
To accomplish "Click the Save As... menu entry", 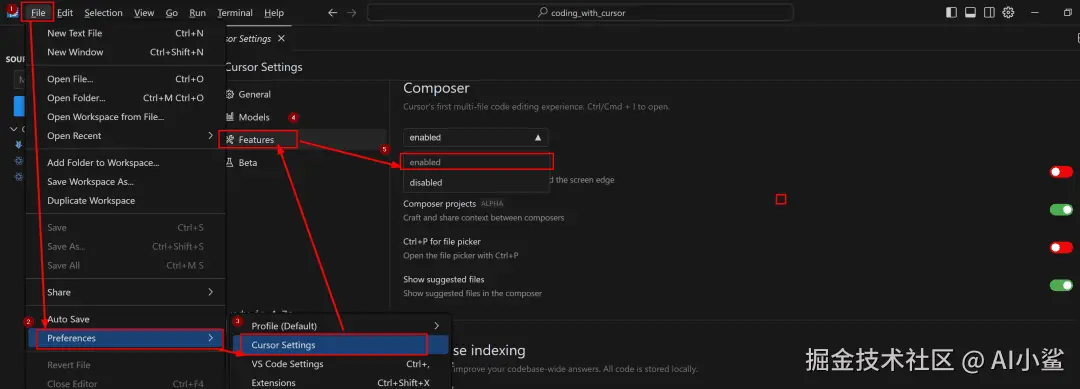I will coord(125,246).
